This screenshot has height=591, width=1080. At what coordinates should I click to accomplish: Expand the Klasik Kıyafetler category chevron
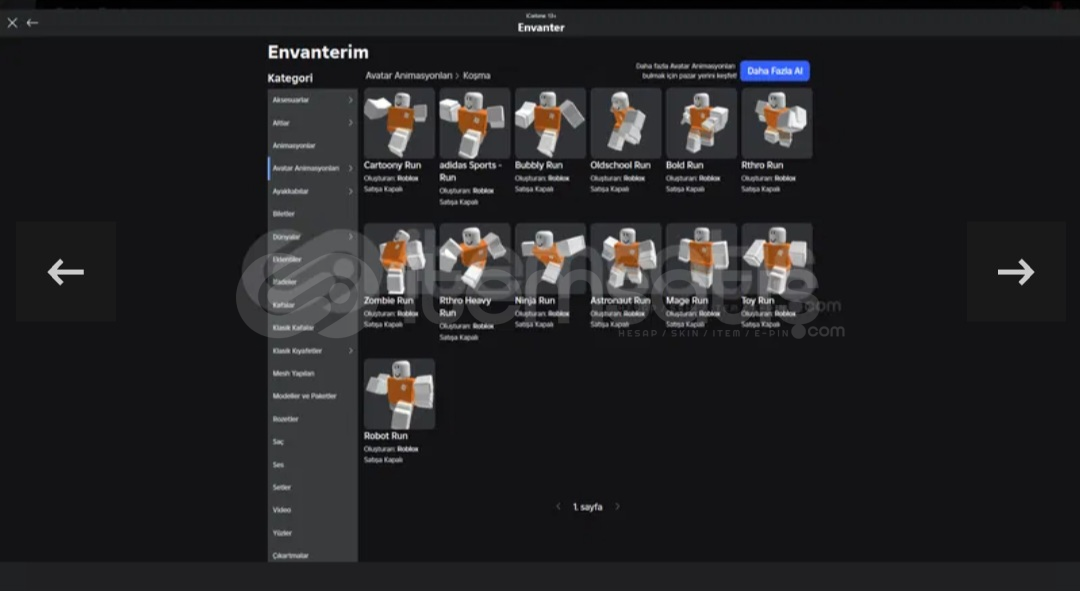(350, 351)
